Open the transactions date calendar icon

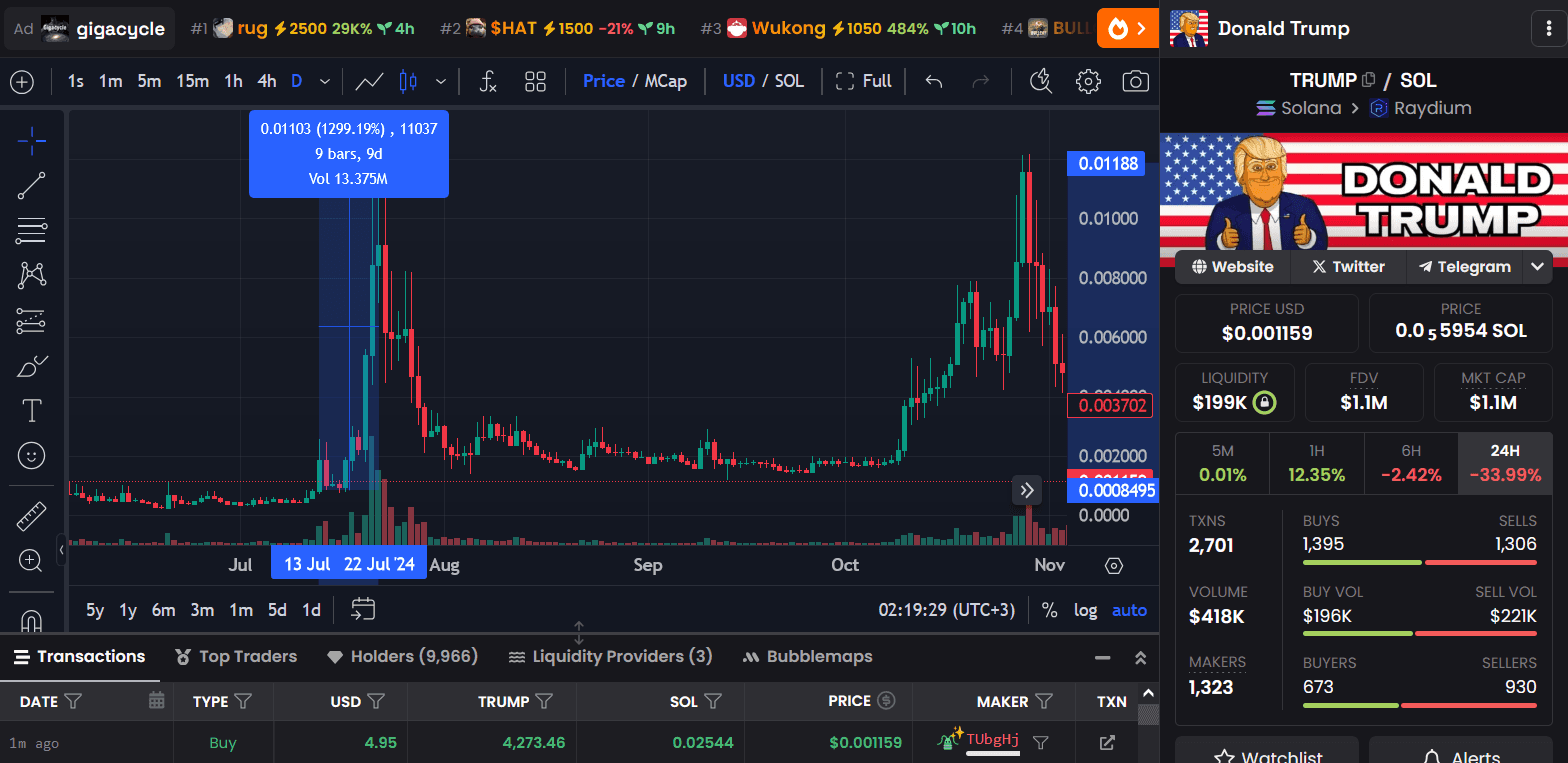click(156, 701)
